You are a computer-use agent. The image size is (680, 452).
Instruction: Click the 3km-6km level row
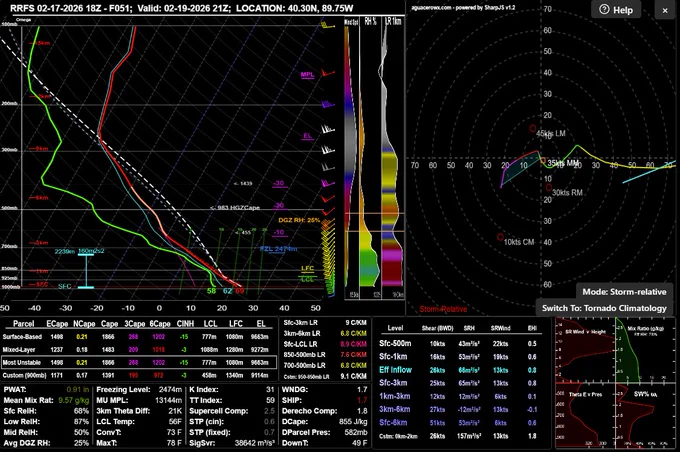point(459,409)
